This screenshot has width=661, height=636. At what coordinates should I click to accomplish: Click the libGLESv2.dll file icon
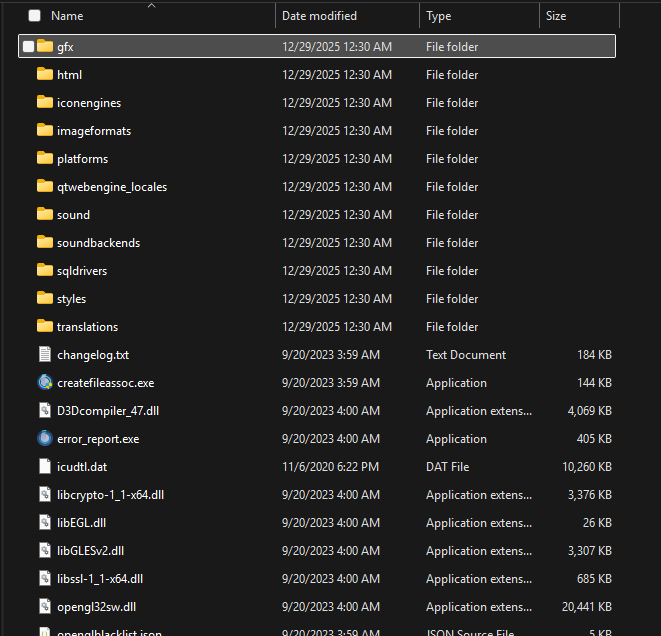tap(45, 550)
